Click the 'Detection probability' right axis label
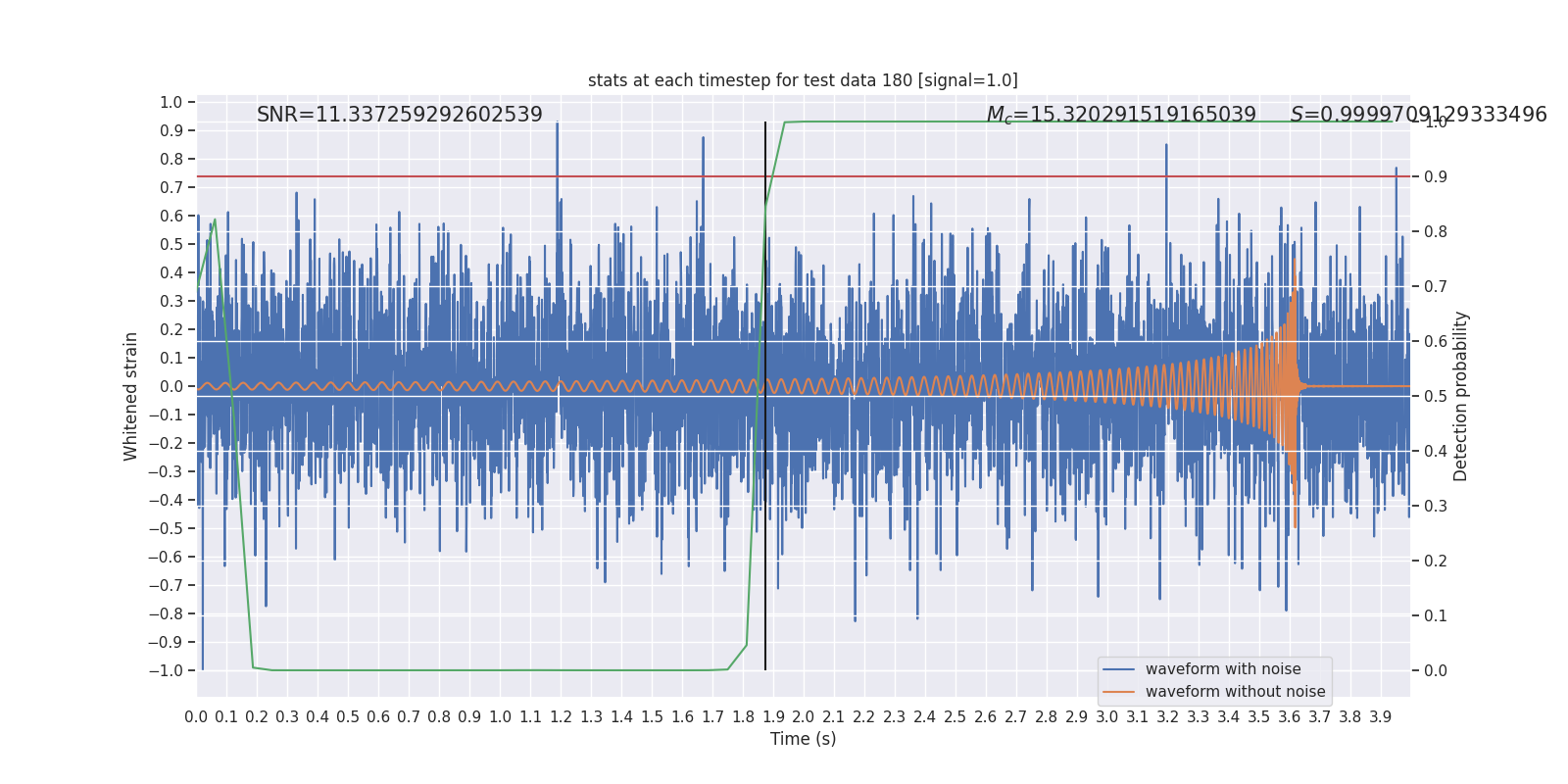 coord(1461,396)
